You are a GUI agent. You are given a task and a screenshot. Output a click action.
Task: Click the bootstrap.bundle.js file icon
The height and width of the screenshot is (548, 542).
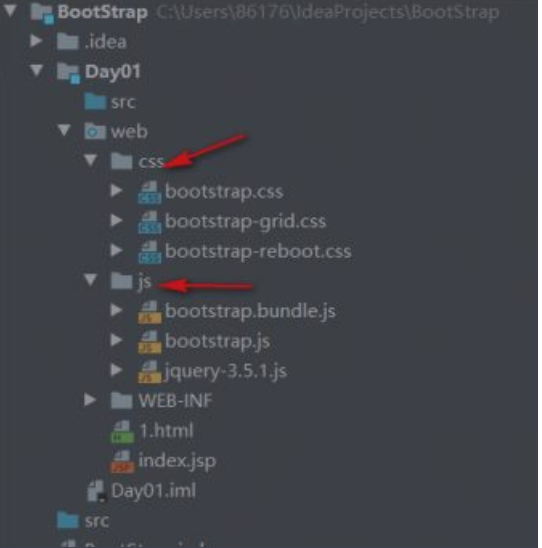click(150, 312)
